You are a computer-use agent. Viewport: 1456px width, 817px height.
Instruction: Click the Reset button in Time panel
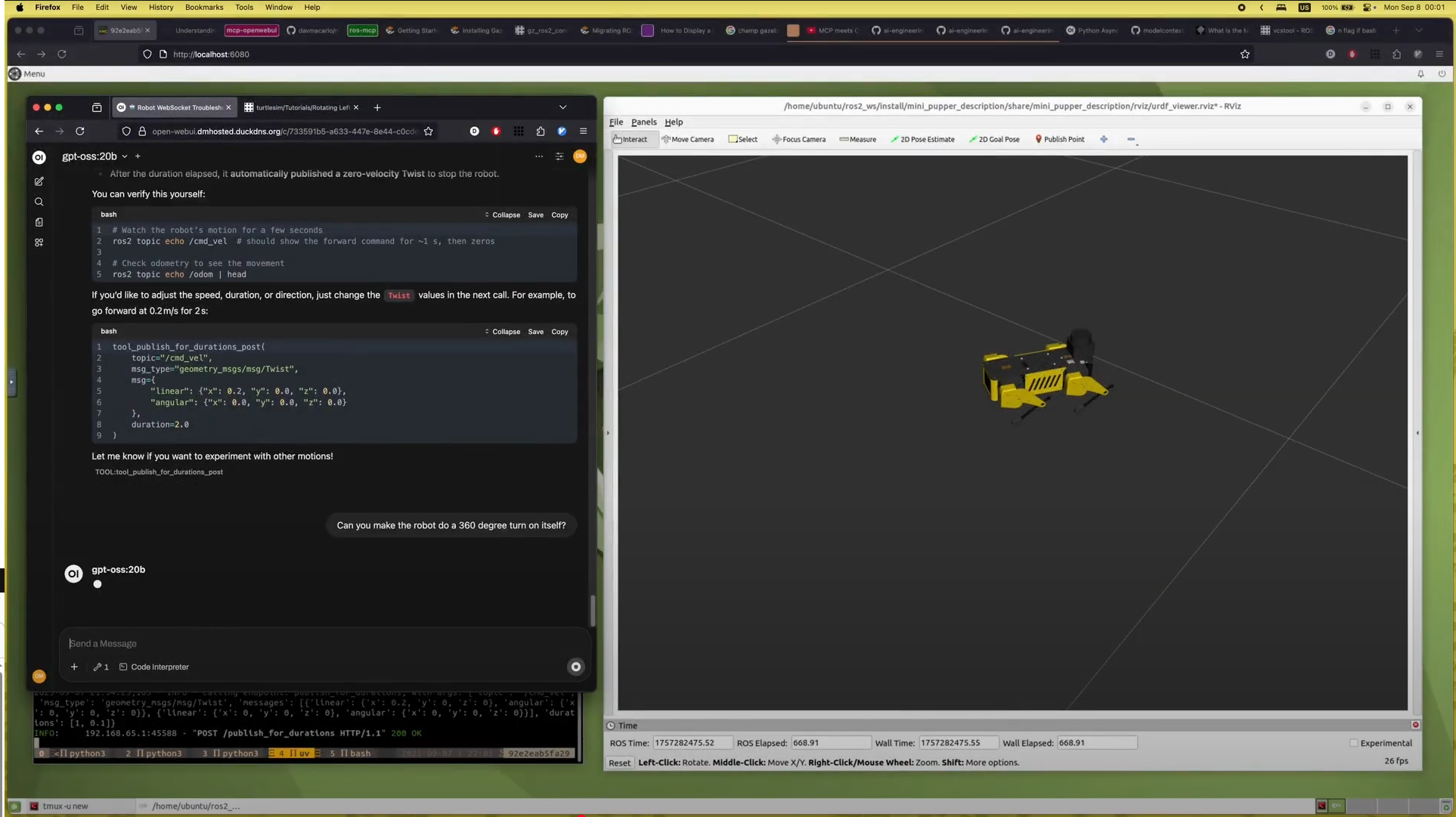click(x=619, y=763)
